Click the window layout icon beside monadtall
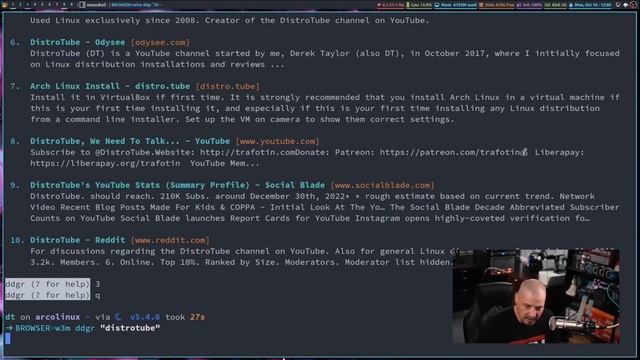 pyautogui.click(x=82, y=5)
